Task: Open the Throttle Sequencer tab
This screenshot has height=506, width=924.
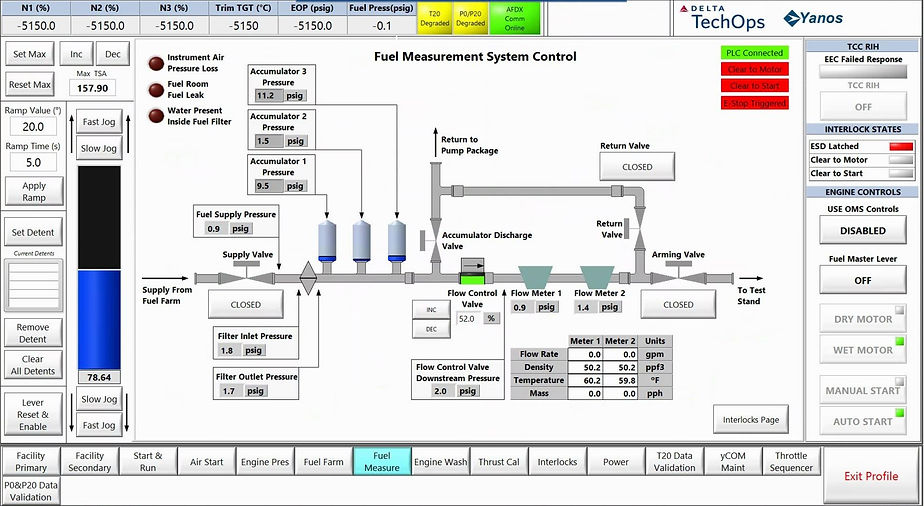Action: click(x=791, y=461)
